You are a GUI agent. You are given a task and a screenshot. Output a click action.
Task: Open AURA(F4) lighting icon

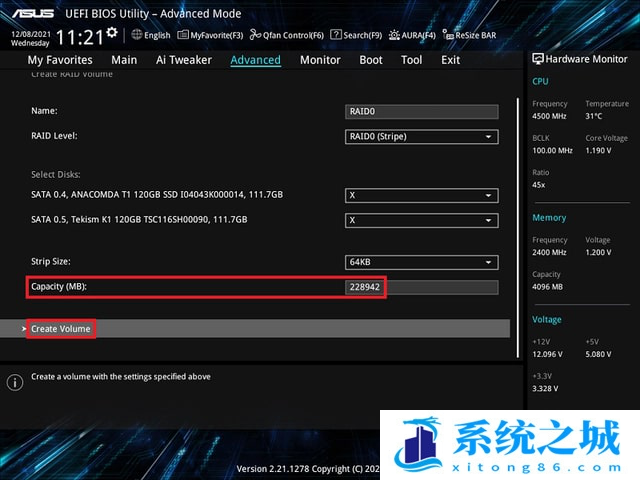click(x=394, y=35)
